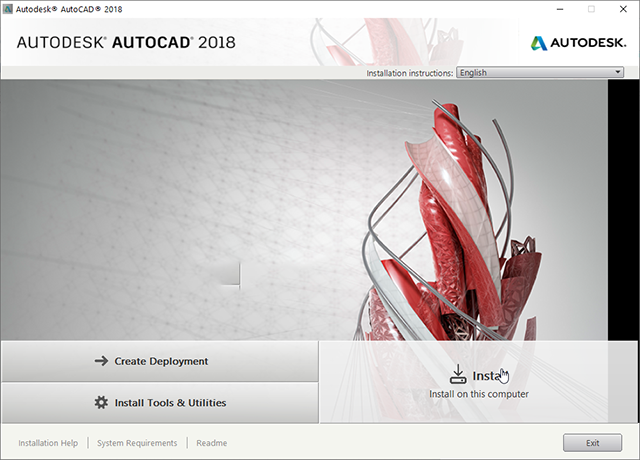The image size is (640, 460).
Task: Open the Installation instructions language dropdown
Action: click(540, 73)
